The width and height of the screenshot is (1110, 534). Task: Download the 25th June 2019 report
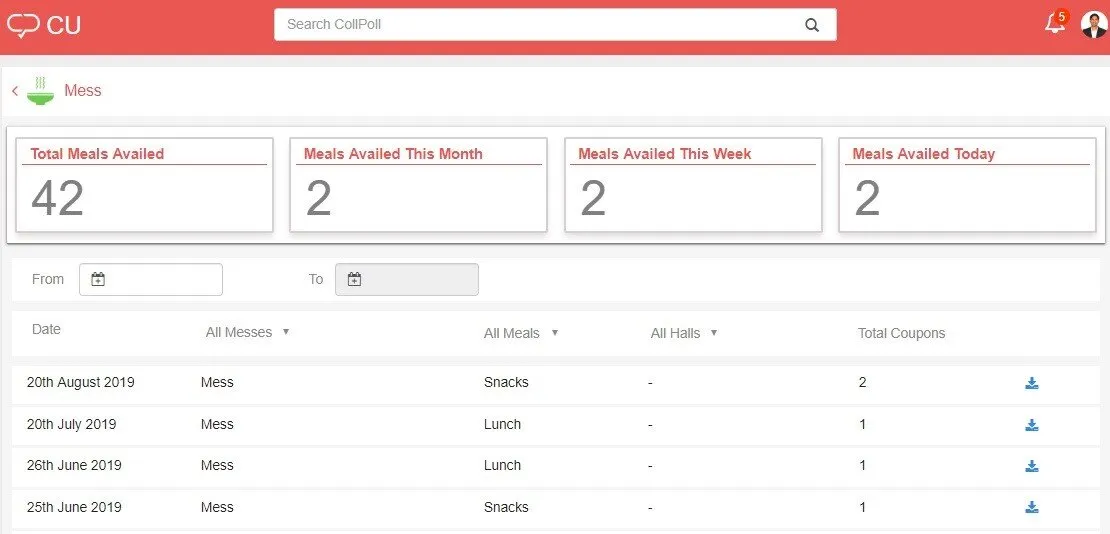click(1031, 507)
